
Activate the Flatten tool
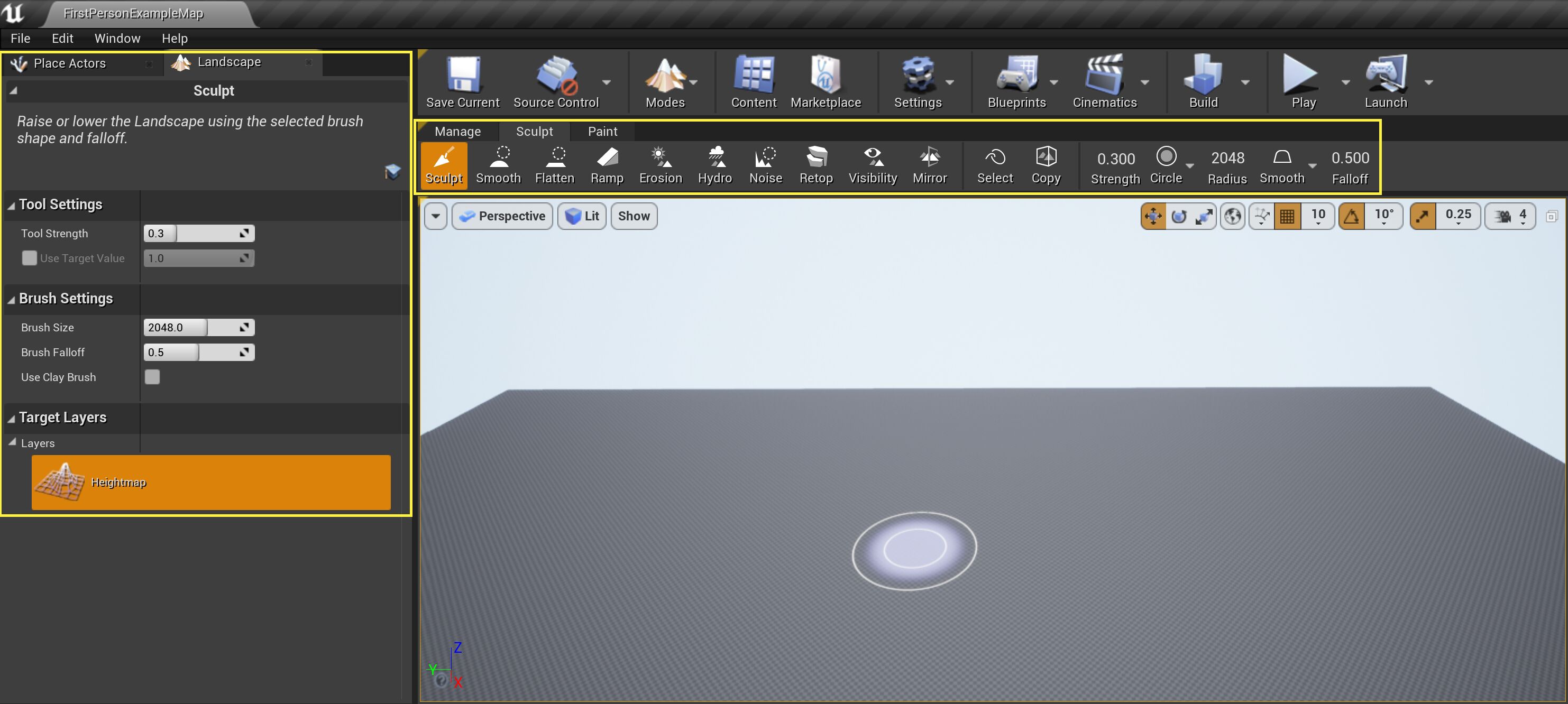click(x=554, y=165)
